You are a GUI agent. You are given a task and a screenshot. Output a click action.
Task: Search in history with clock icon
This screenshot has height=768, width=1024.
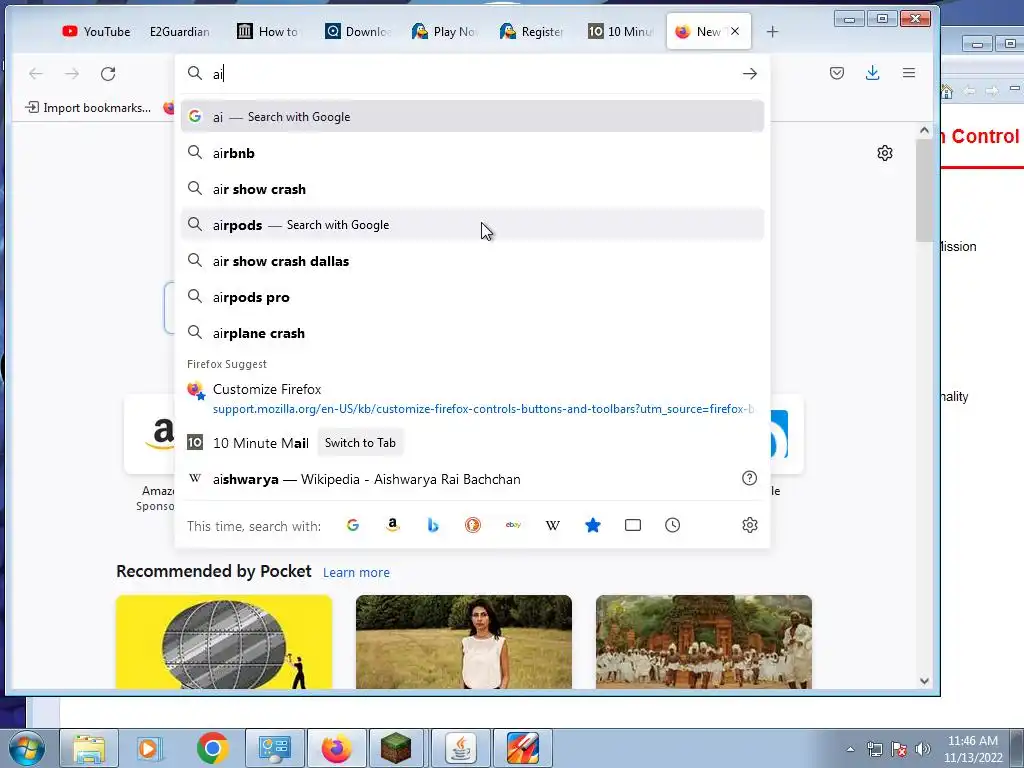[673, 525]
